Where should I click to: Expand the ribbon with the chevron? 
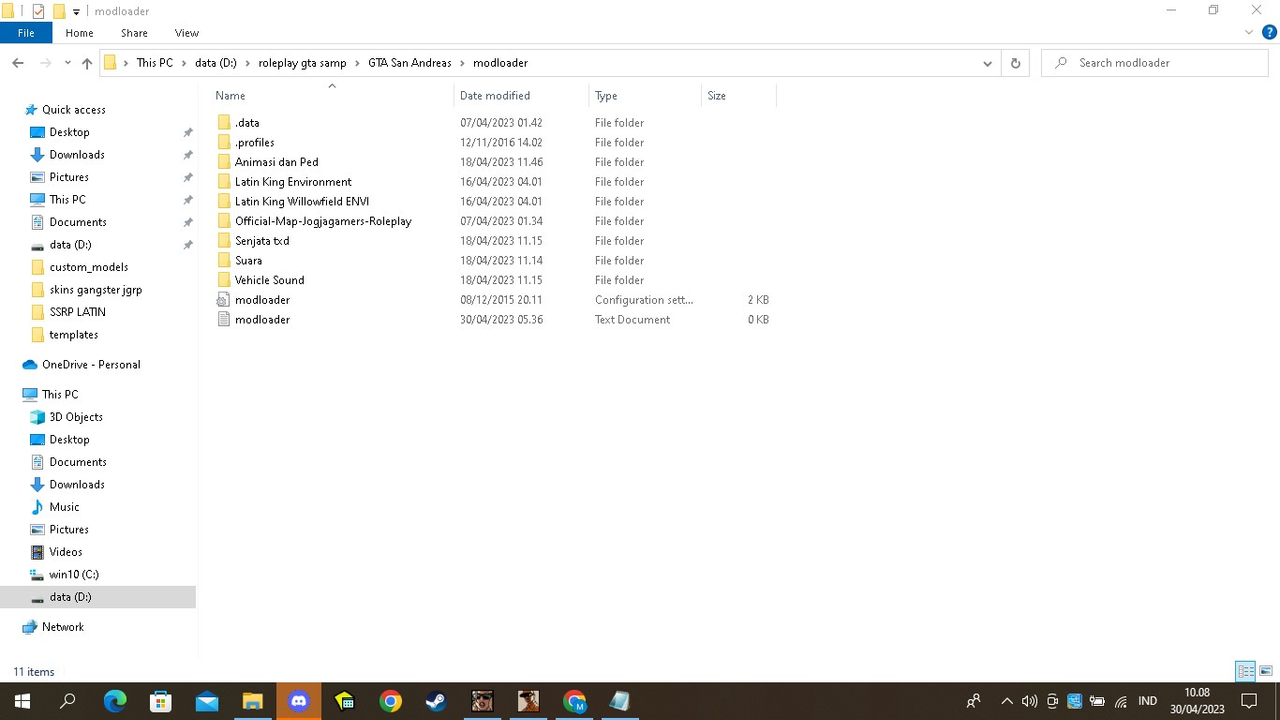[x=1249, y=33]
